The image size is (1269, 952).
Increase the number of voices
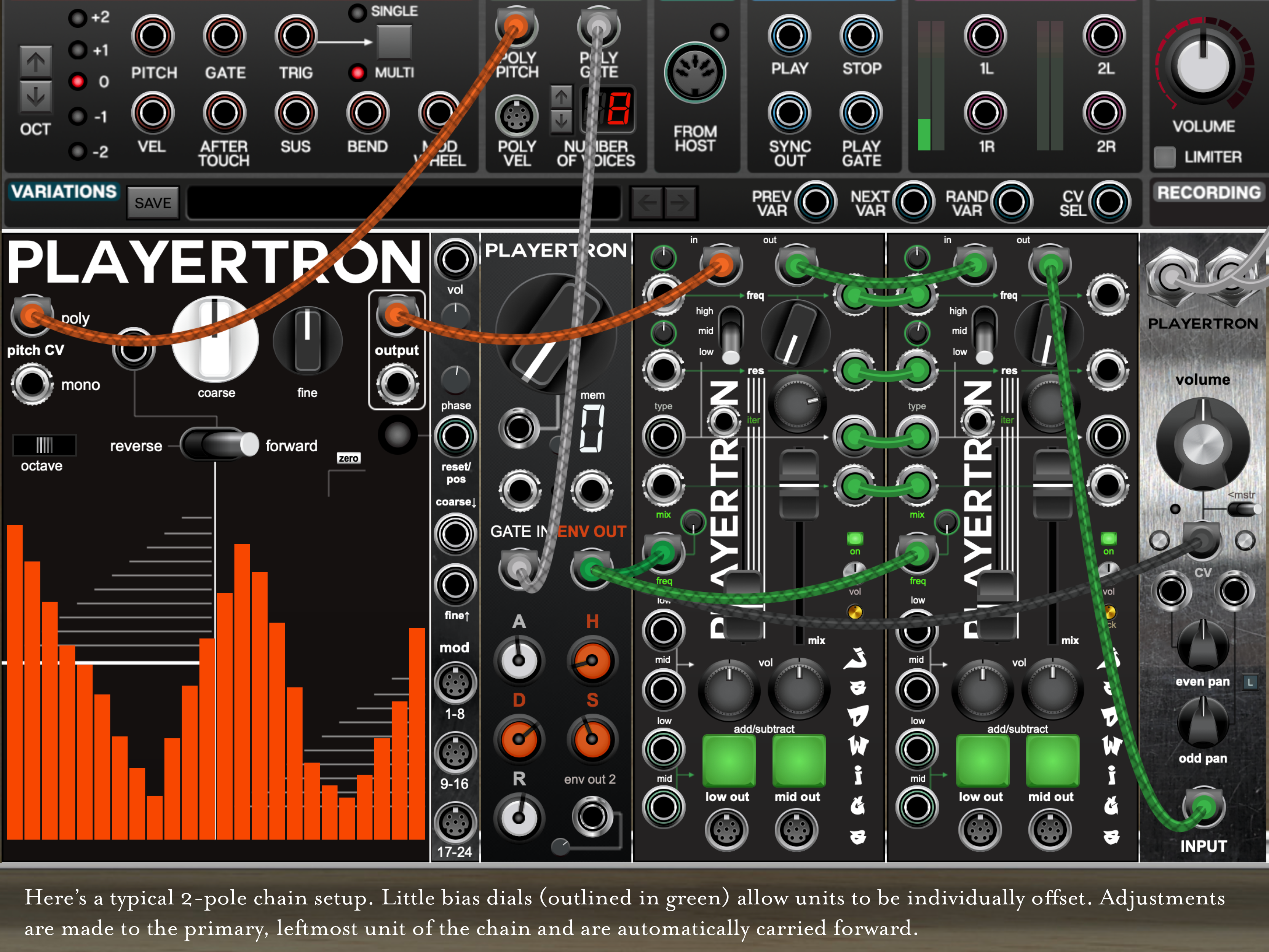(562, 96)
